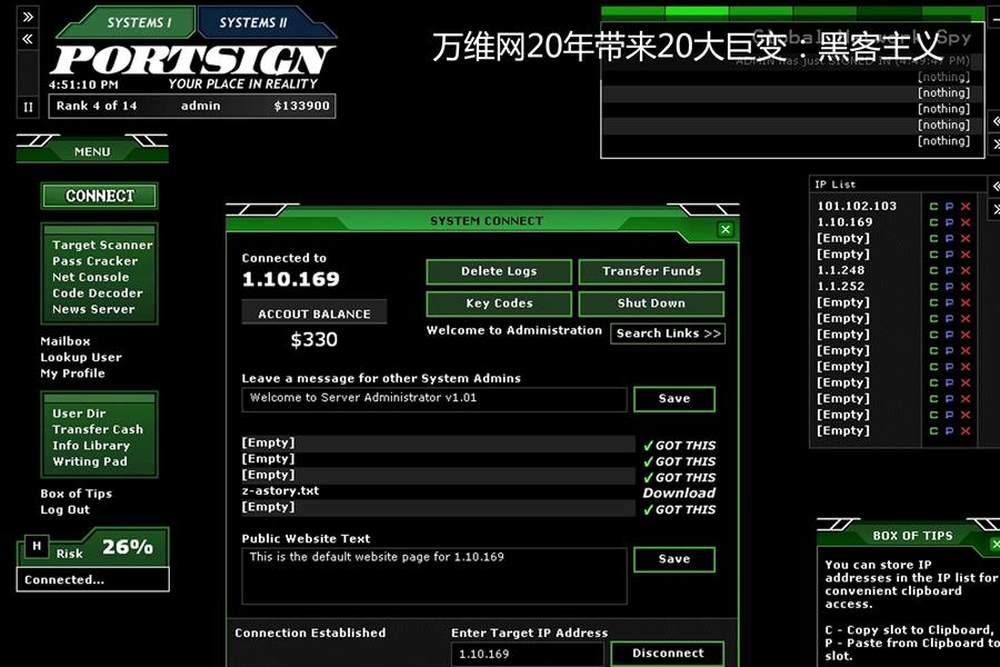This screenshot has width=1000, height=667.
Task: Expand the top-left panel with the right chevrons
Action: tap(28, 17)
